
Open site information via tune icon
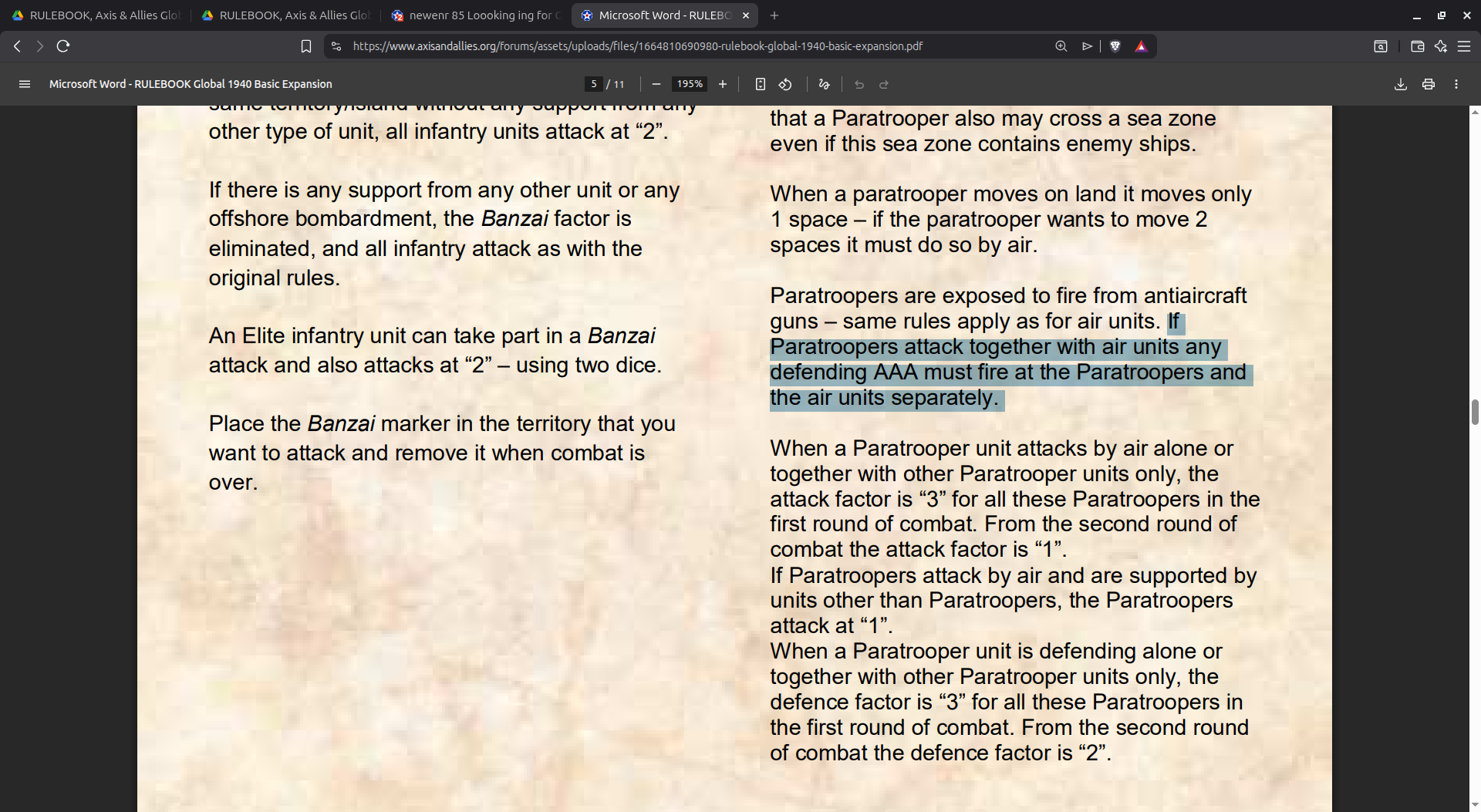[336, 45]
